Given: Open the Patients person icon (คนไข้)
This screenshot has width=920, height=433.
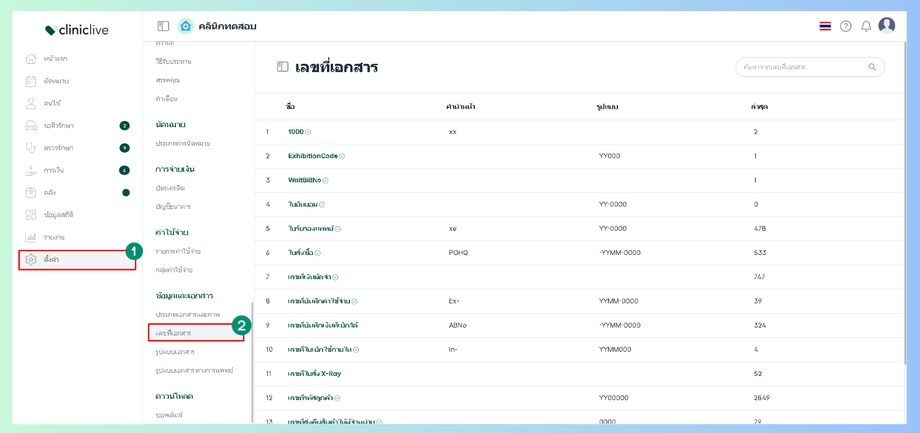Looking at the screenshot, I should coord(31,103).
